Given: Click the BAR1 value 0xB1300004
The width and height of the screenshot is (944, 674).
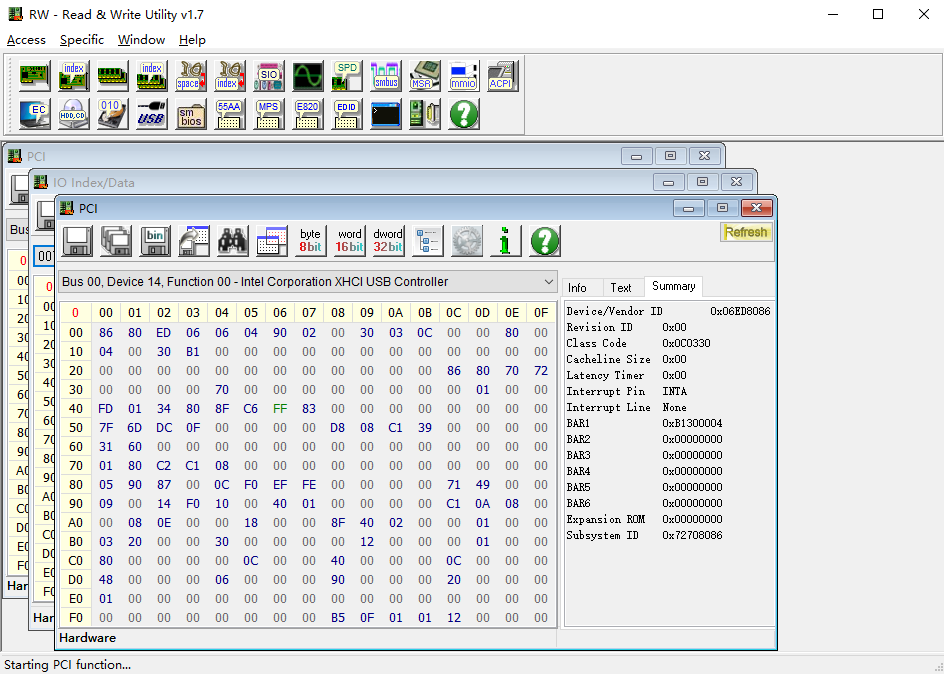Looking at the screenshot, I should (x=692, y=423).
